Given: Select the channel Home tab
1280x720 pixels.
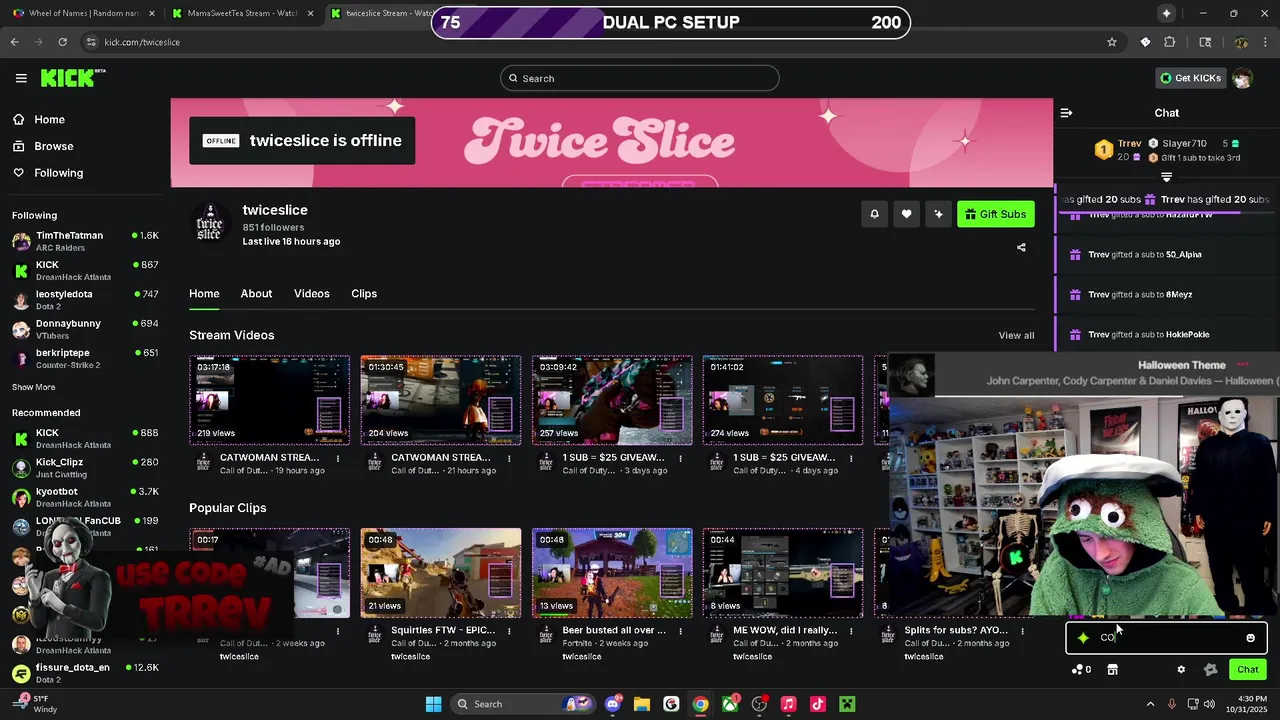Looking at the screenshot, I should [x=204, y=293].
